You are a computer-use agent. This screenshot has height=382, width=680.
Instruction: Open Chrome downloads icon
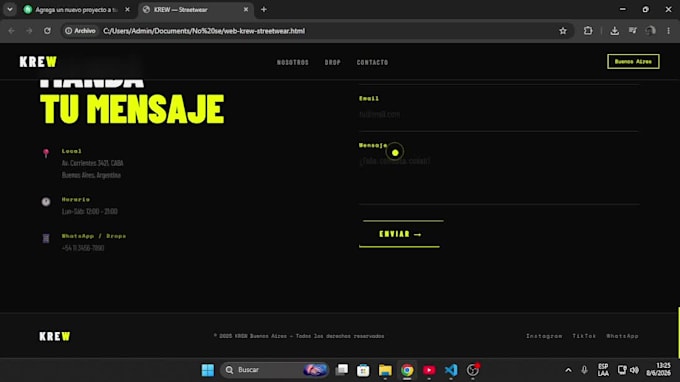coord(615,31)
